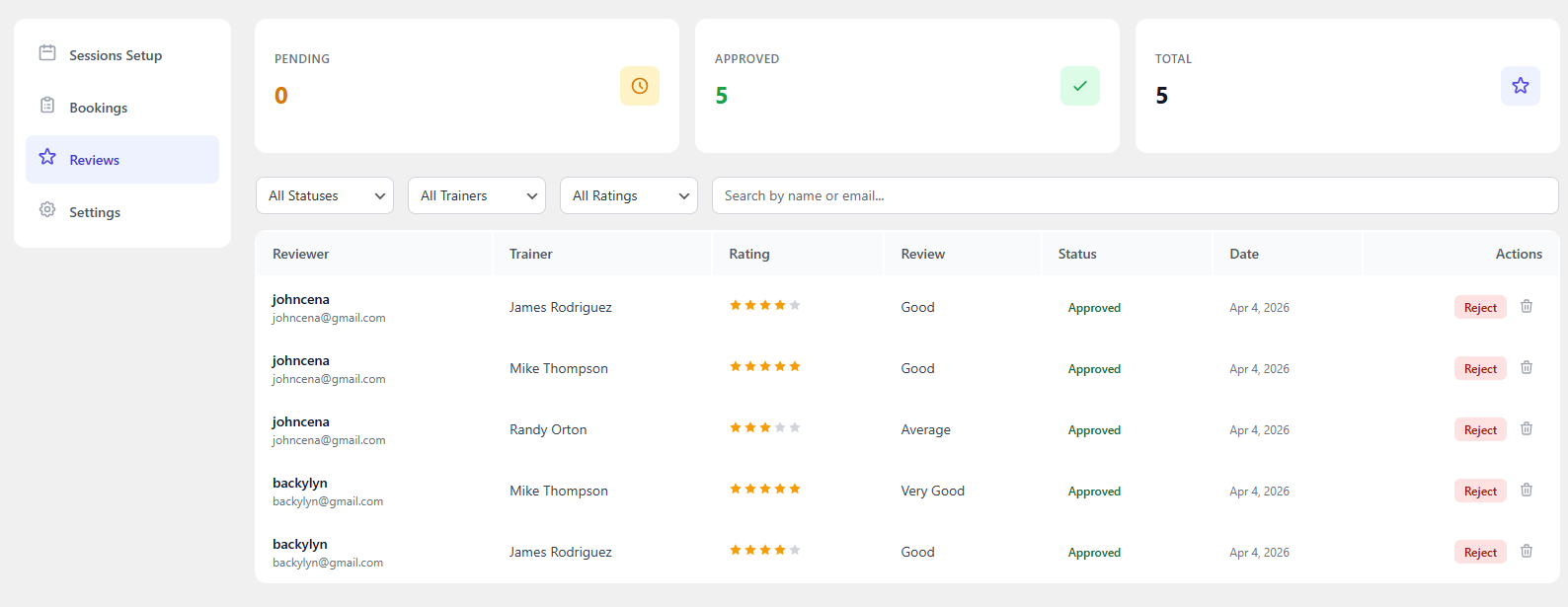The image size is (1568, 607).
Task: Go to Bookings in the sidebar
Action: 99,108
